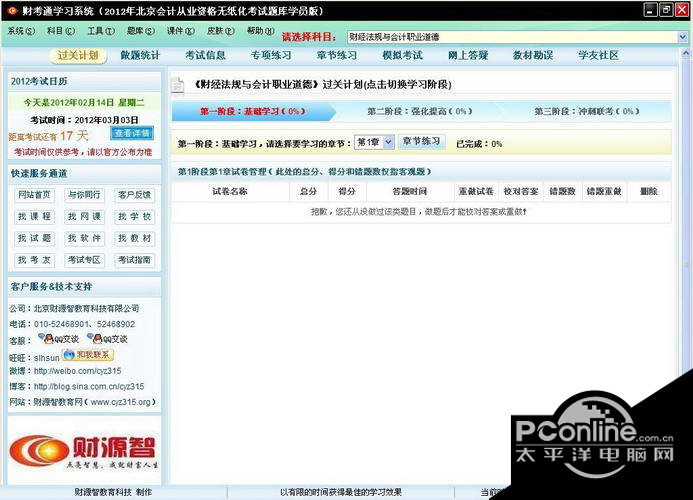Click the scroll up arrow at top right
Image resolution: width=693 pixels, height=500 pixels.
tap(686, 54)
